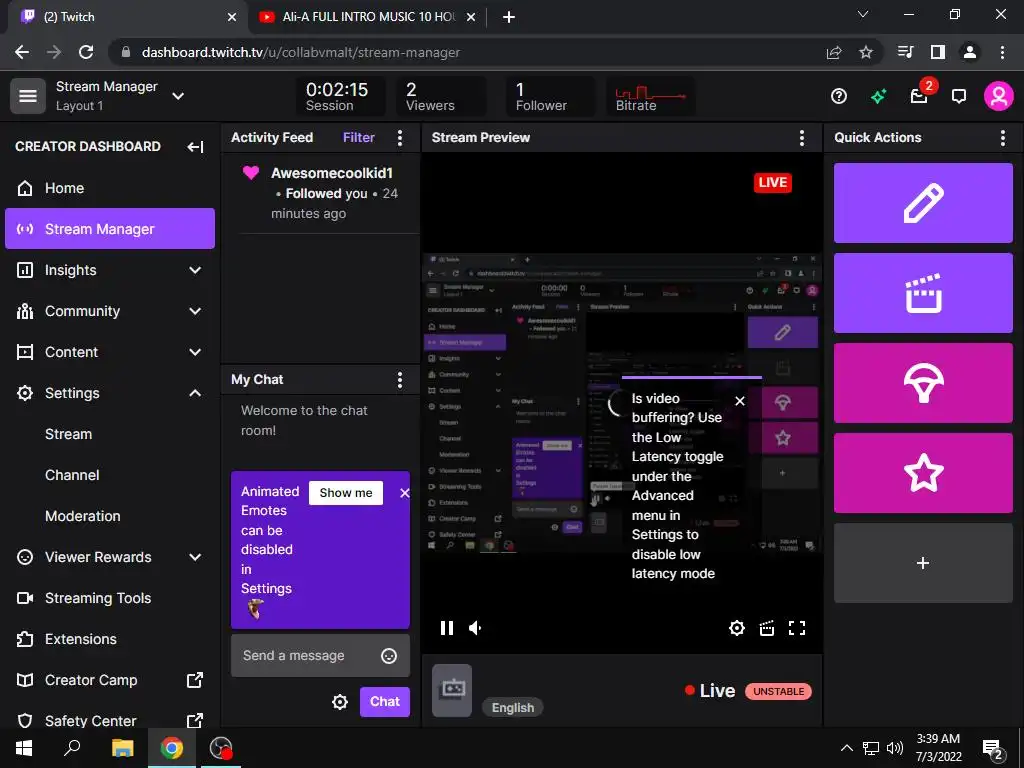Open the Bitrate graph stat
1024x768 pixels.
point(650,96)
